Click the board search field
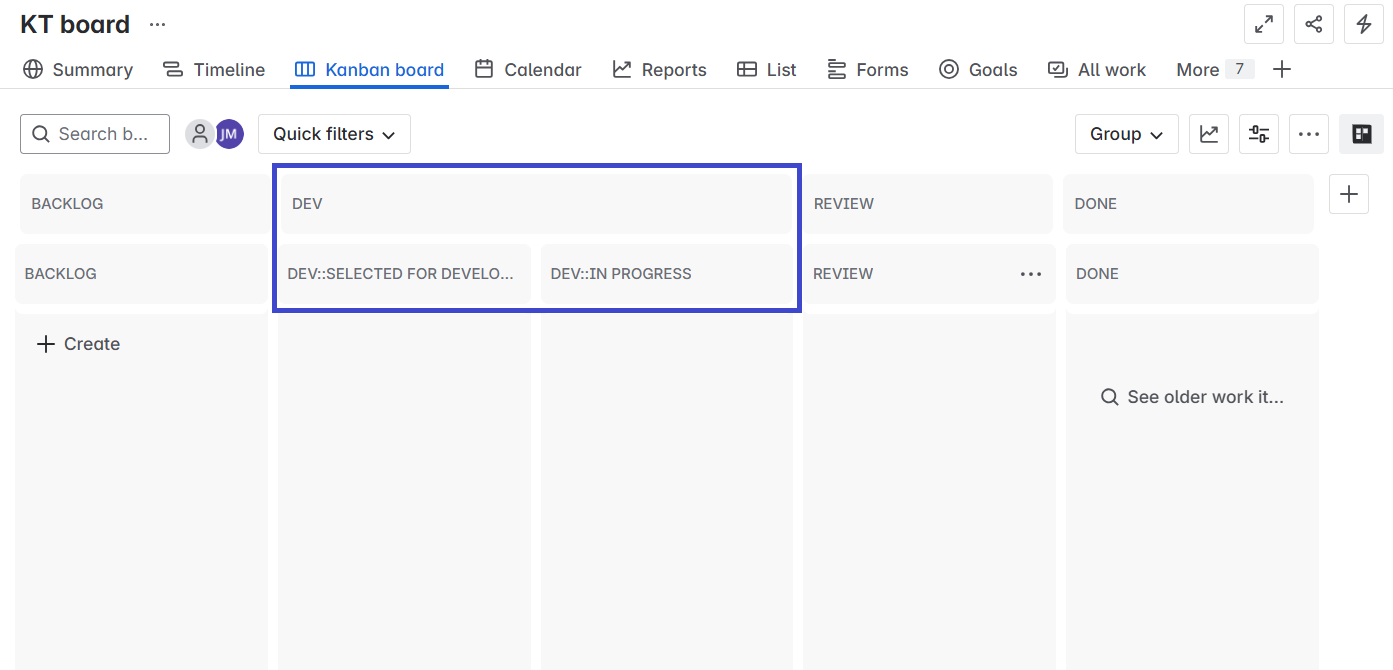 pyautogui.click(x=95, y=134)
